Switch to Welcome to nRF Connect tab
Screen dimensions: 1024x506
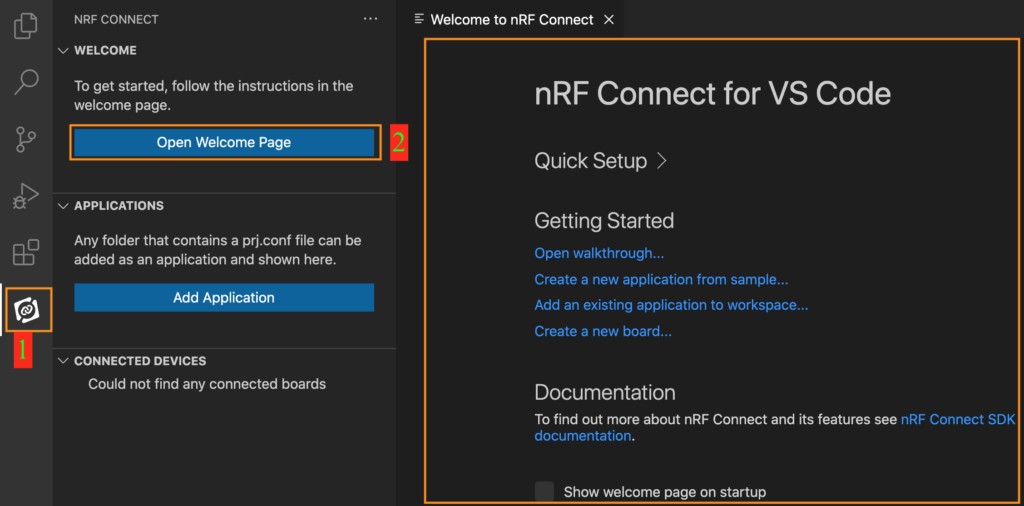511,20
